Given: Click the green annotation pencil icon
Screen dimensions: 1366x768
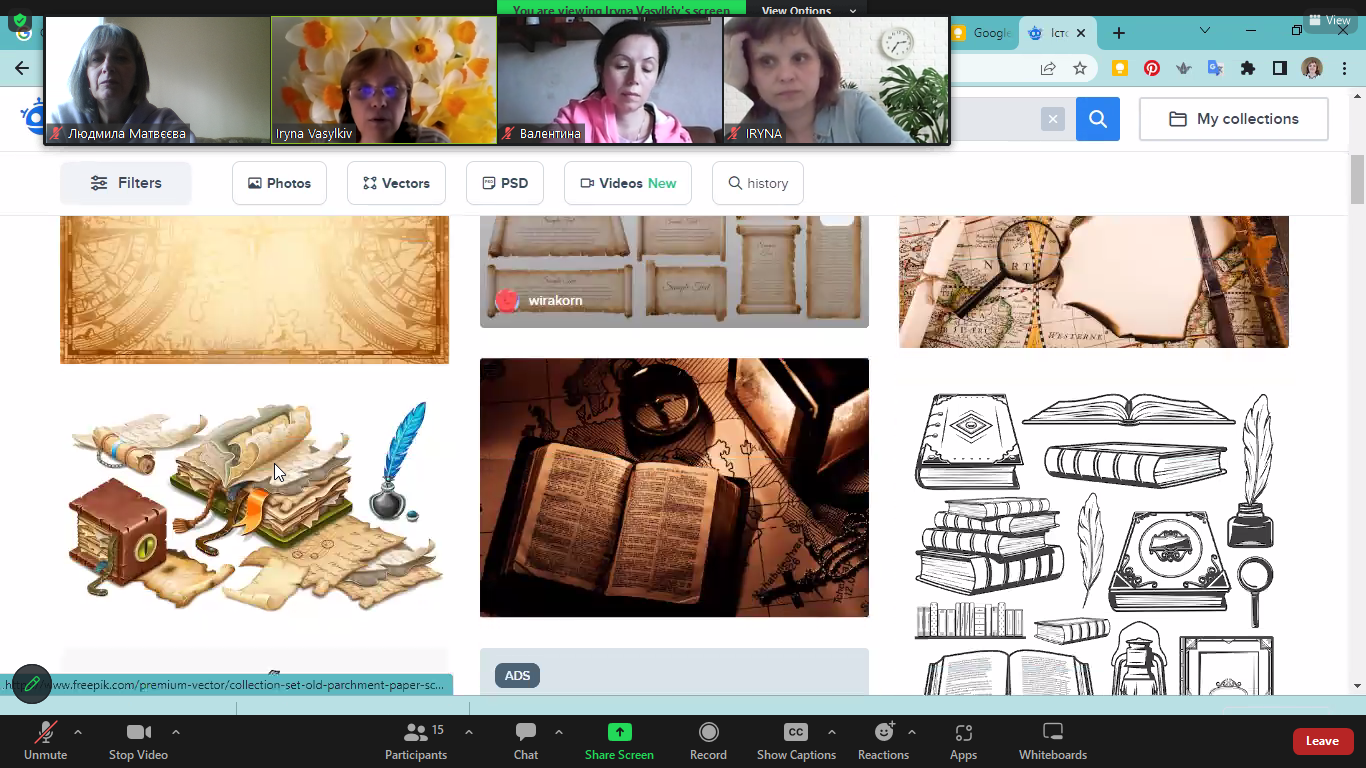Looking at the screenshot, I should 32,684.
